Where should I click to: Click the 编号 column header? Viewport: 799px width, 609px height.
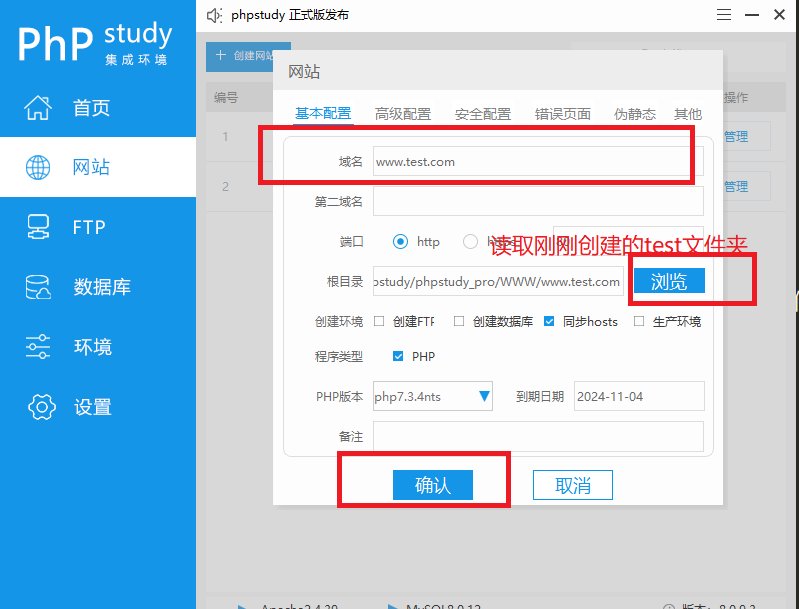pos(226,97)
